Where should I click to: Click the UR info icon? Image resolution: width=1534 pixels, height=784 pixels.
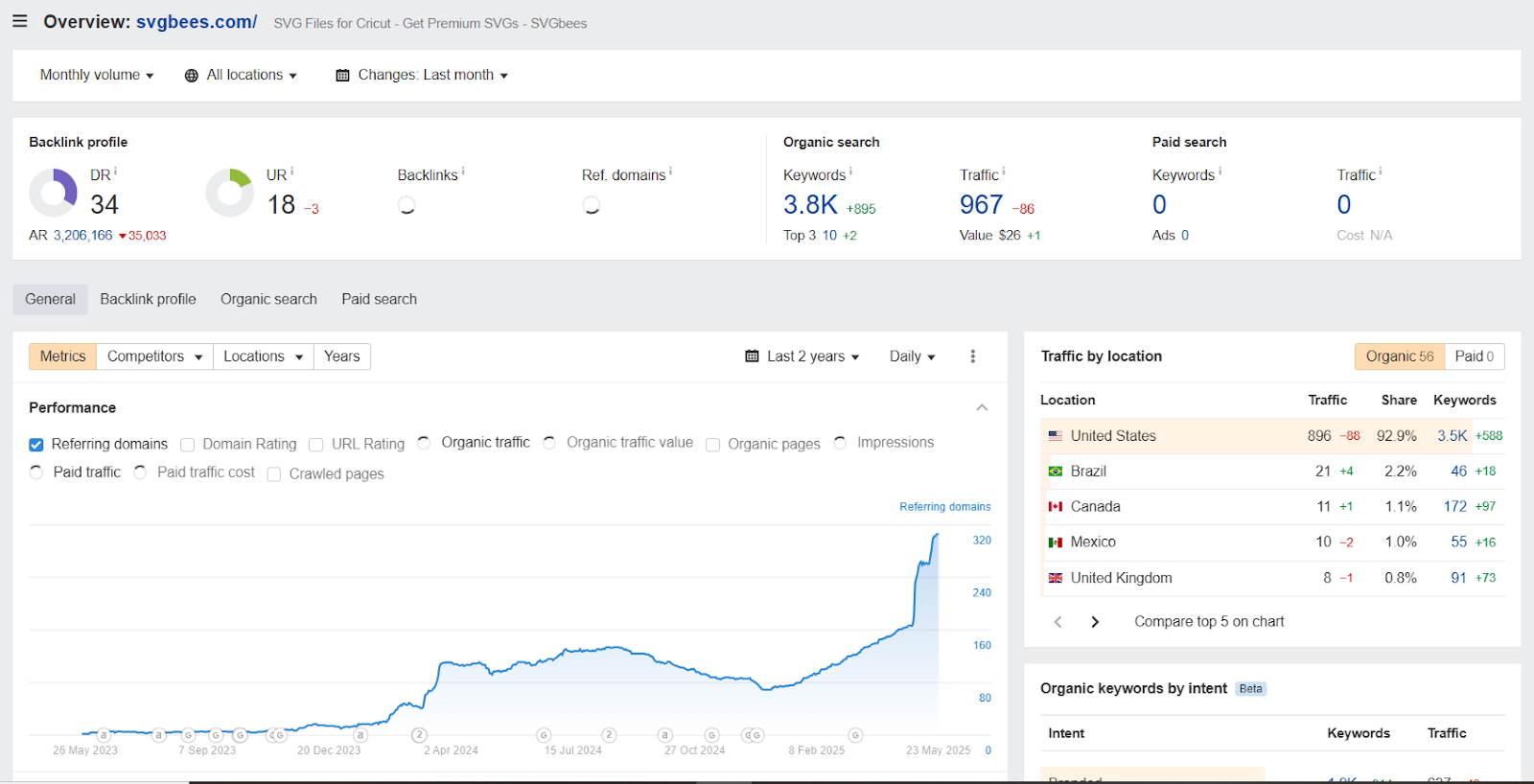(x=292, y=171)
